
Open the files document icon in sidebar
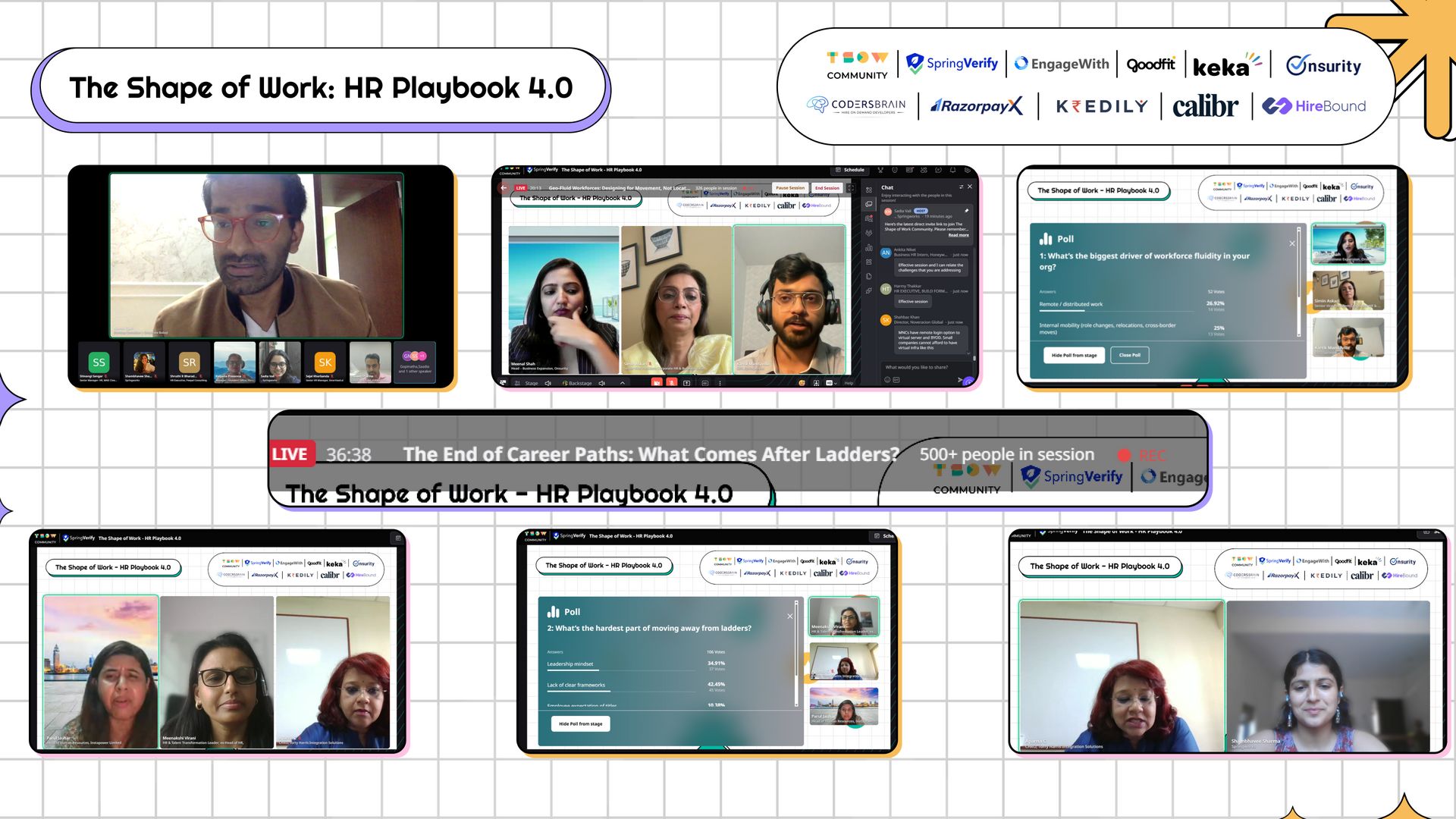click(869, 276)
